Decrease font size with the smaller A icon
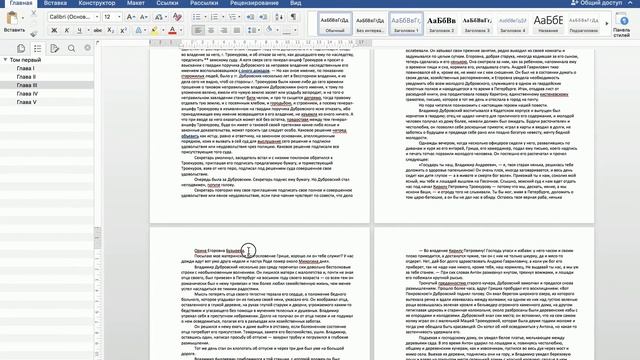The width and height of the screenshot is (640, 360). [144, 17]
